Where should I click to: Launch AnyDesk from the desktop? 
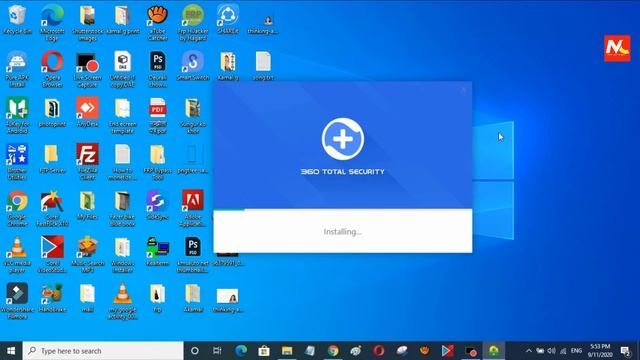point(87,112)
